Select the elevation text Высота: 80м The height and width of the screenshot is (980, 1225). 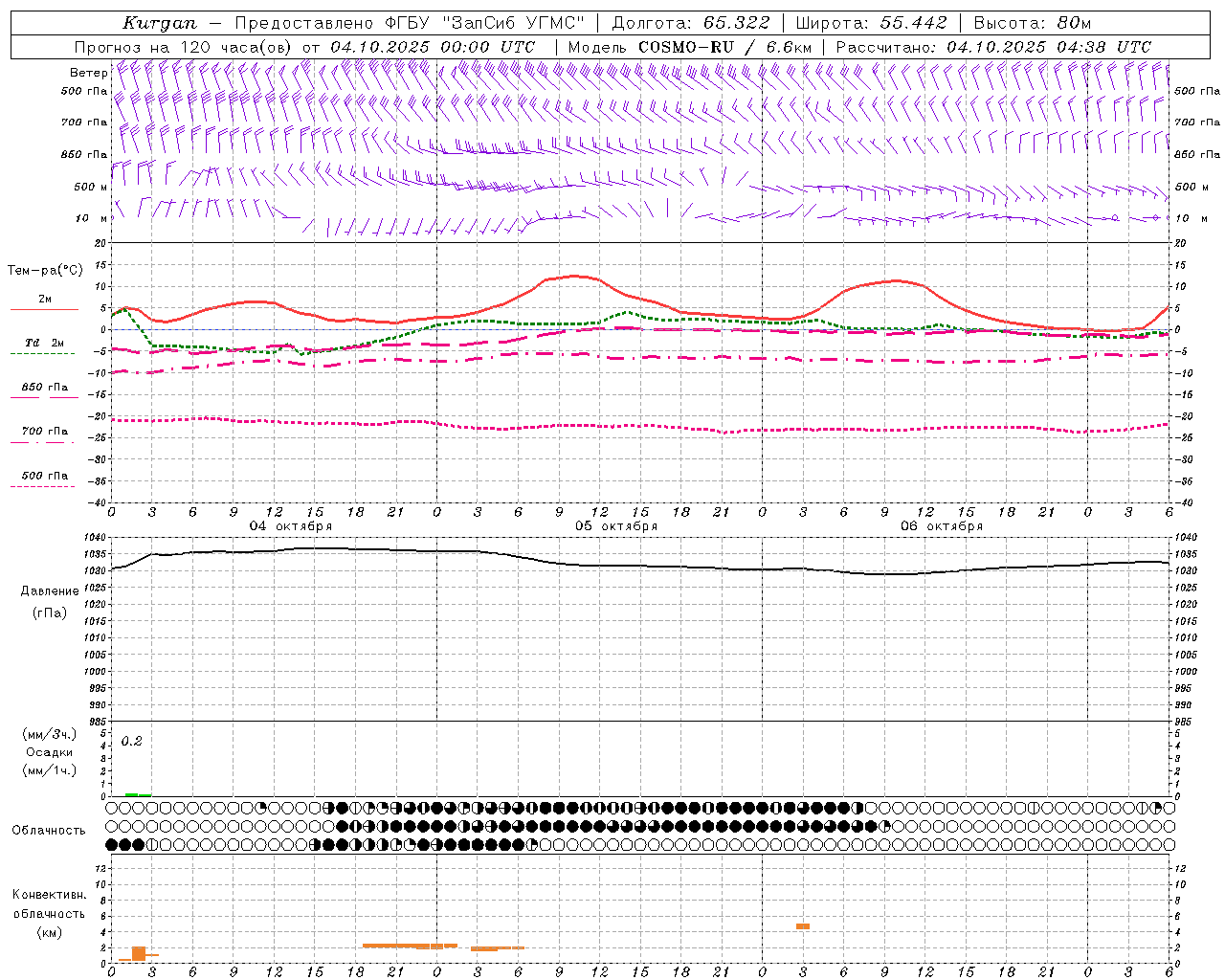pos(1033,23)
